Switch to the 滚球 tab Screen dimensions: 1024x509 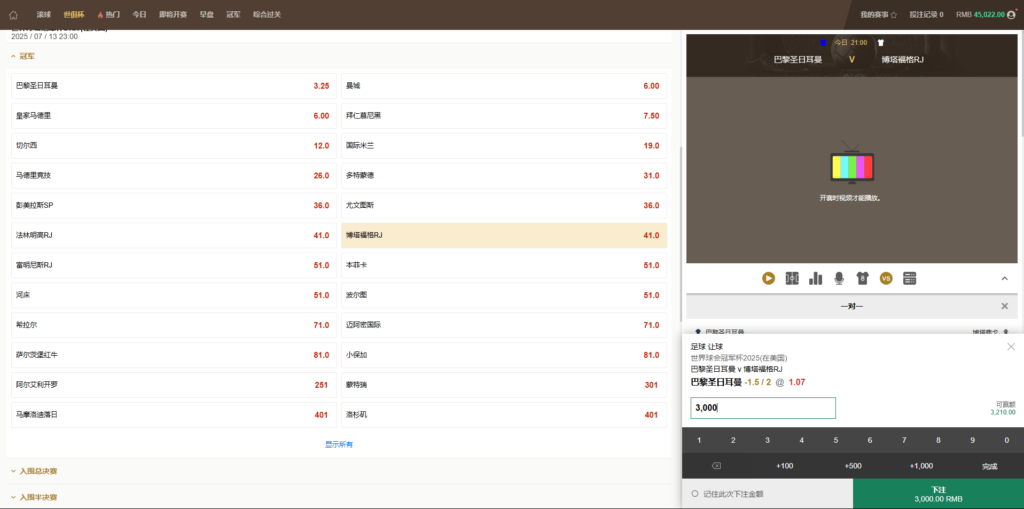[x=43, y=15]
